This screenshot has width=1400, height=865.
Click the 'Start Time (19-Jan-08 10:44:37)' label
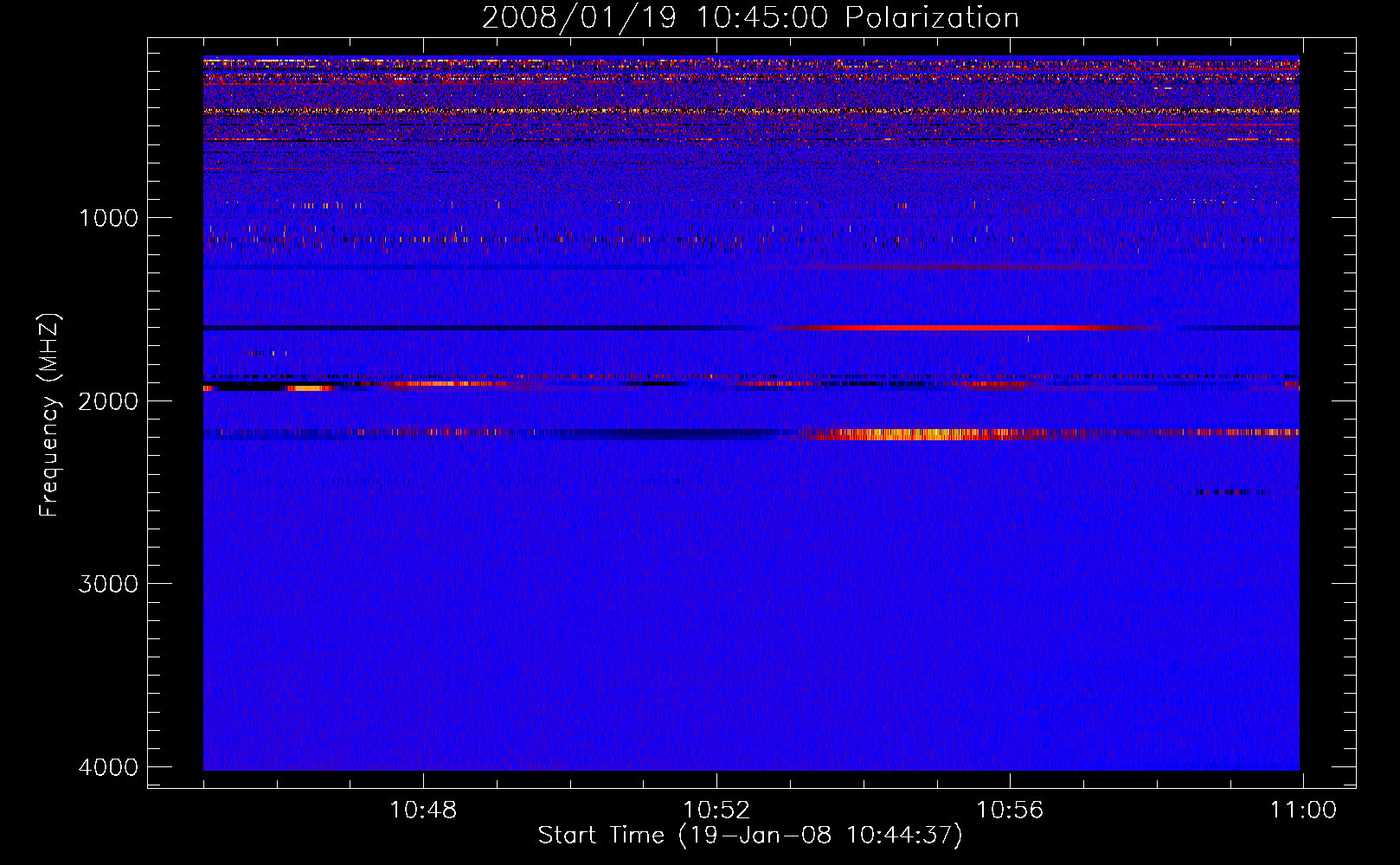click(x=750, y=836)
